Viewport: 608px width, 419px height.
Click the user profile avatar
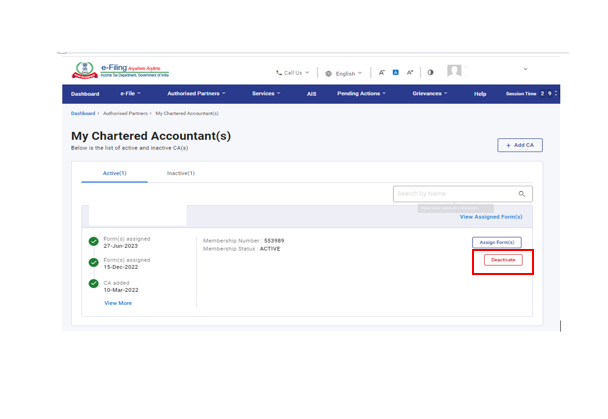454,72
